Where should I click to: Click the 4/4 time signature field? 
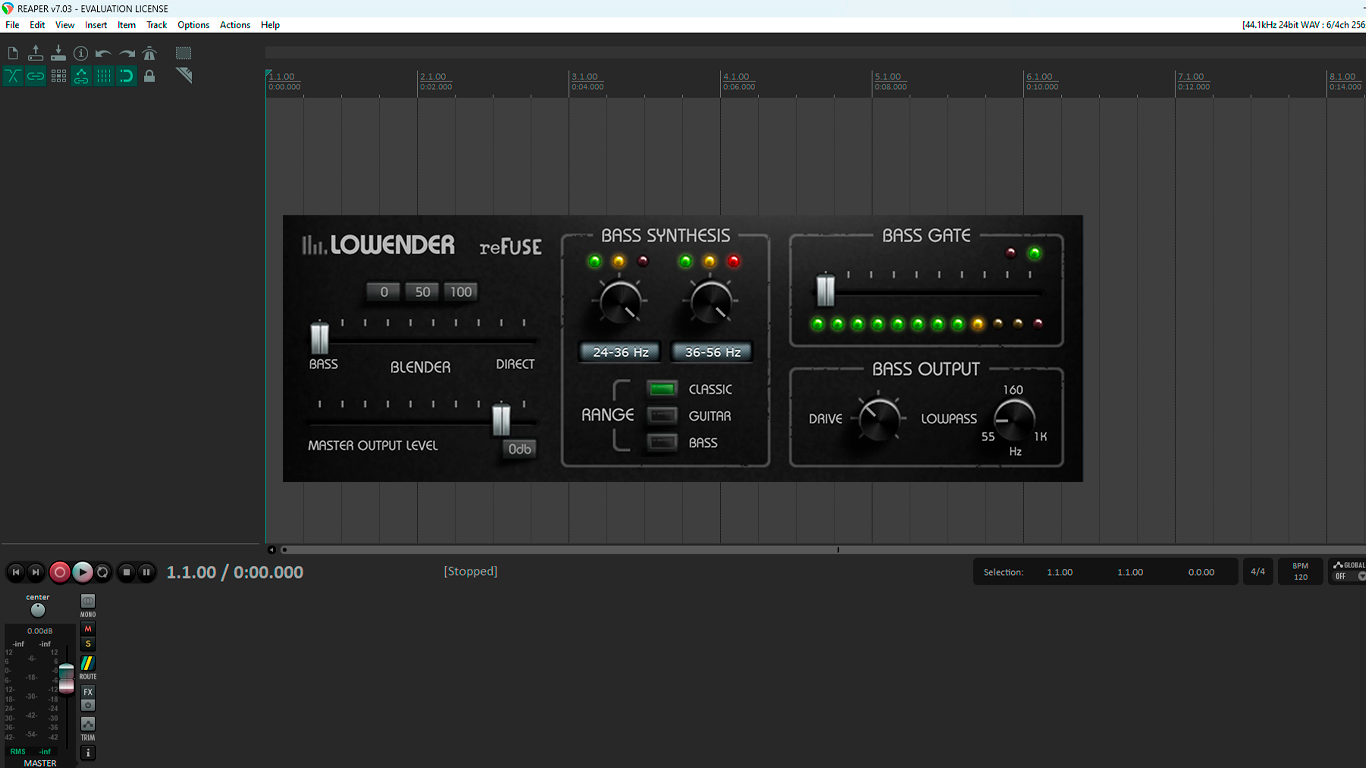1257,572
